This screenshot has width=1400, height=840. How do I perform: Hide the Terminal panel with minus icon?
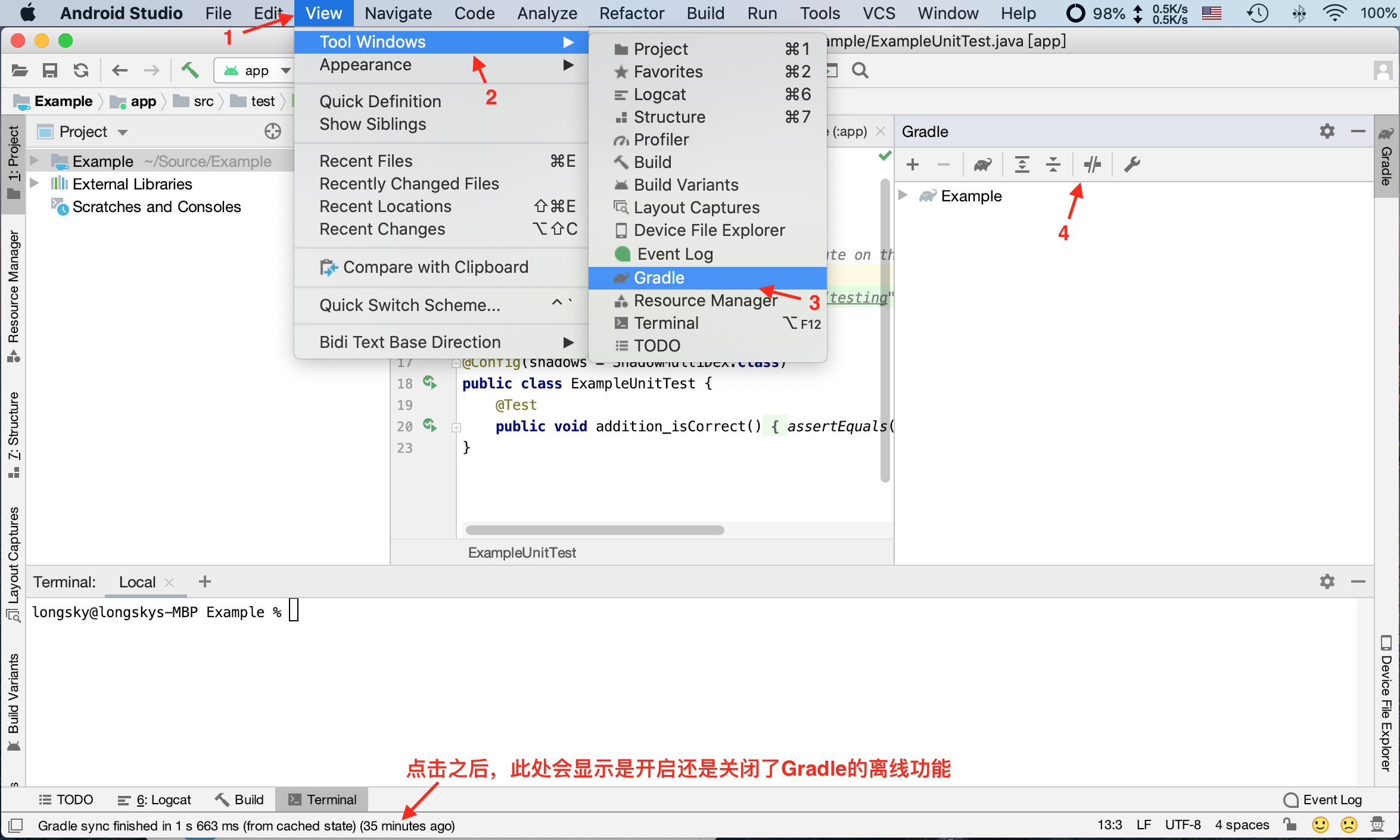pos(1358,581)
